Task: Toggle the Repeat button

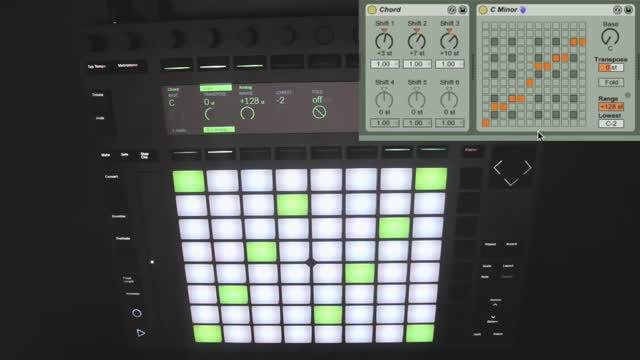Action: click(x=490, y=244)
